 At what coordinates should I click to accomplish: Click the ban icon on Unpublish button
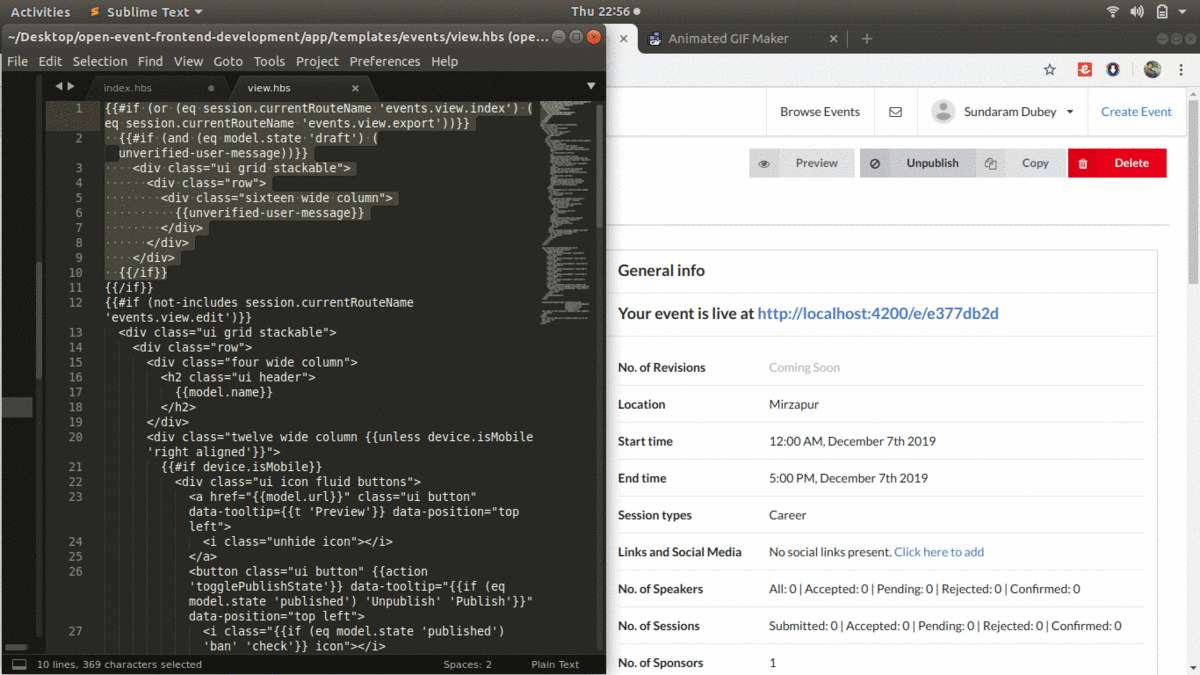tap(875, 163)
